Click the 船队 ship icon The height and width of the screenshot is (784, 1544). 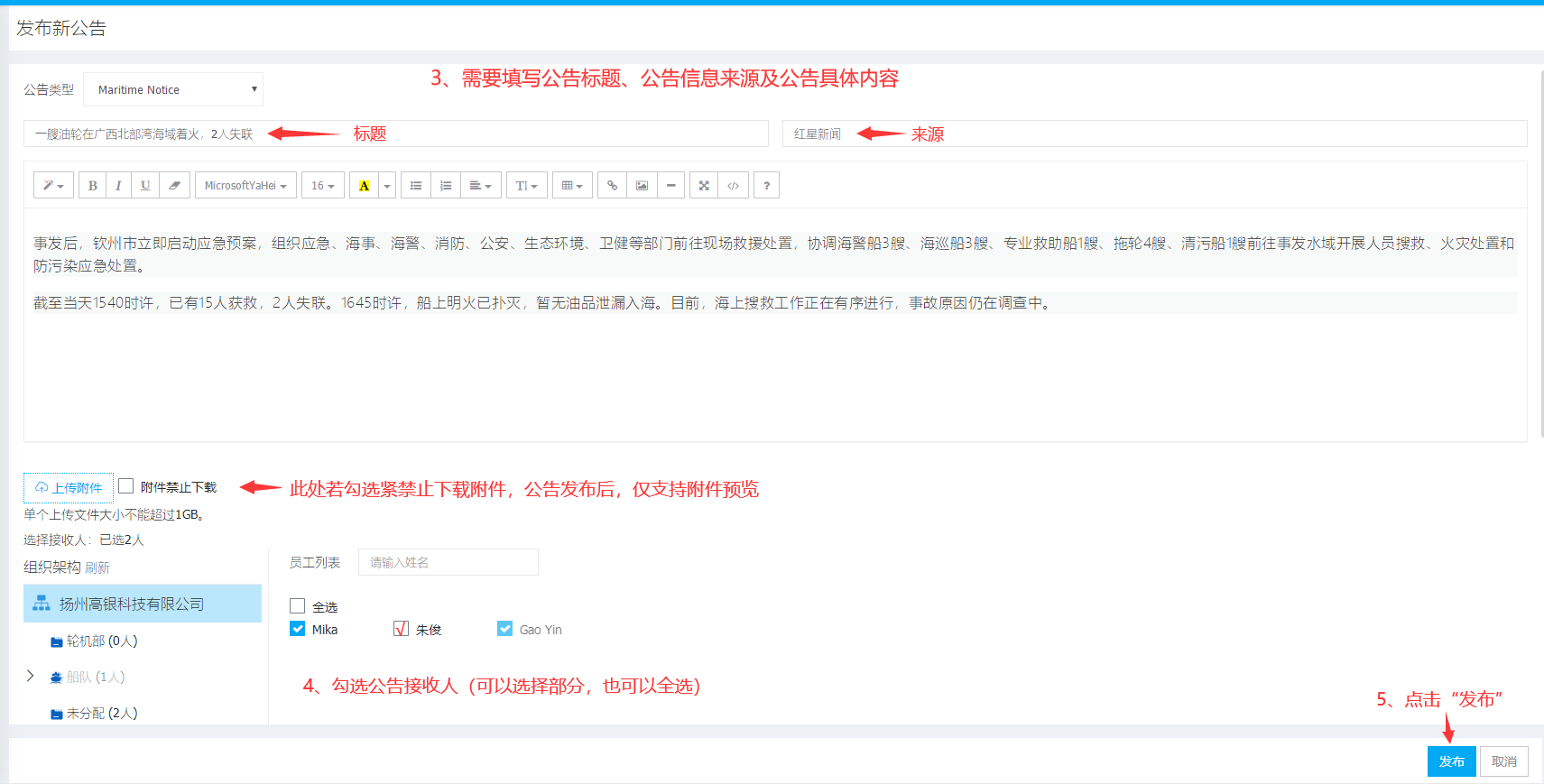57,678
